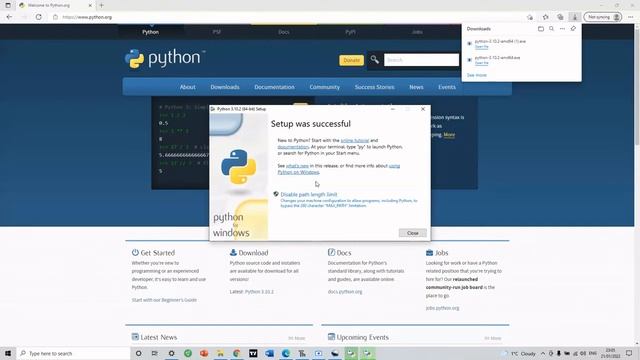Click the browser Back arrow
The image size is (640, 360).
click(9, 17)
